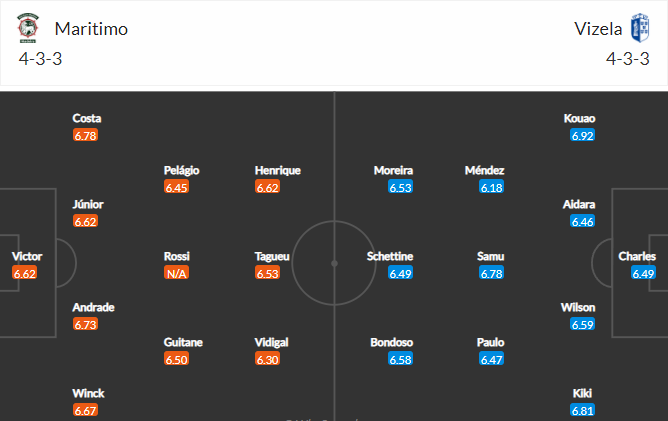Screen dimensions: 668x421
Task: Open the Maritimo team name link
Action: (91, 29)
